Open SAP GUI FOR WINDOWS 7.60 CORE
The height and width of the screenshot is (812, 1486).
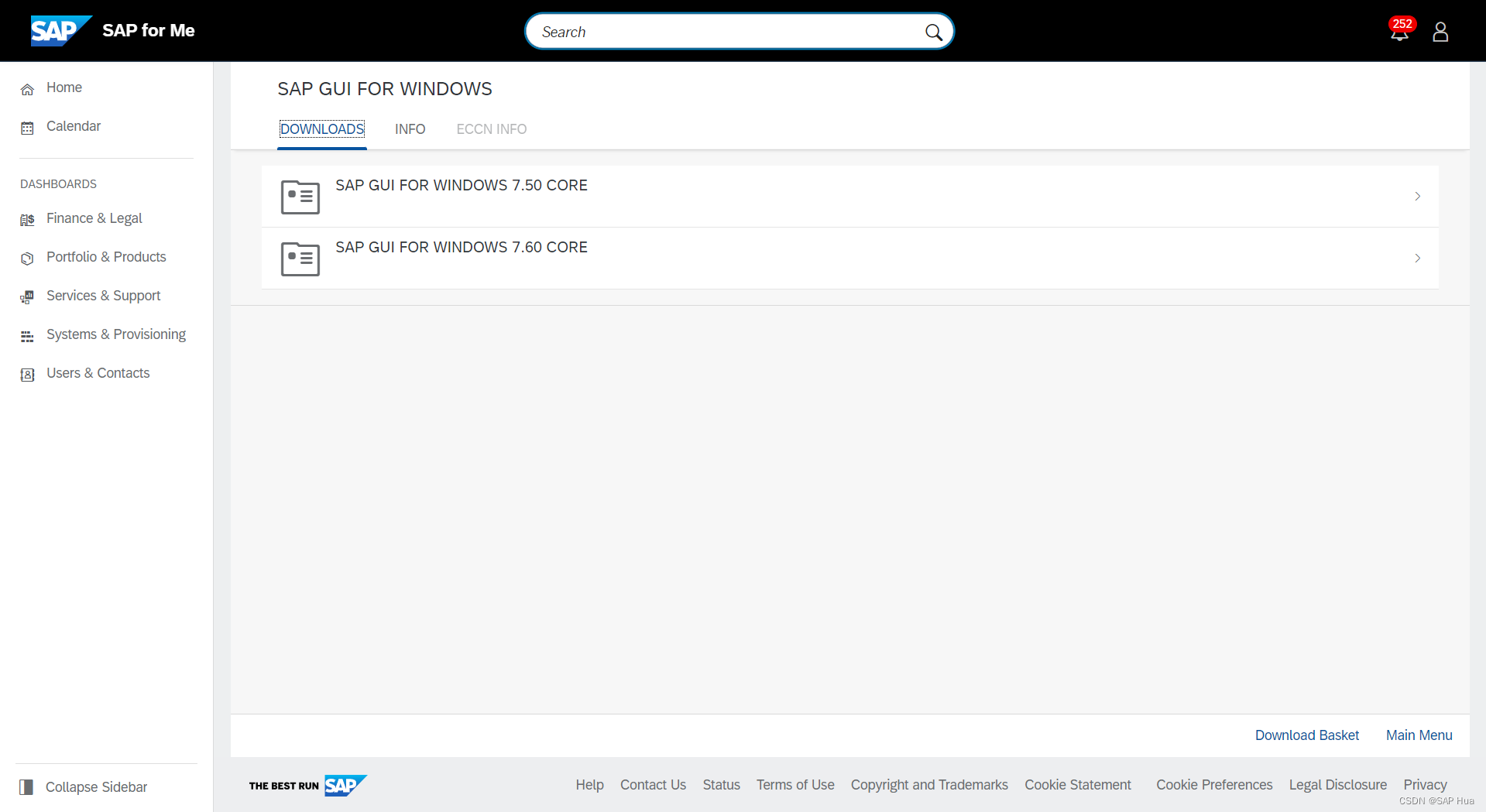pos(849,259)
